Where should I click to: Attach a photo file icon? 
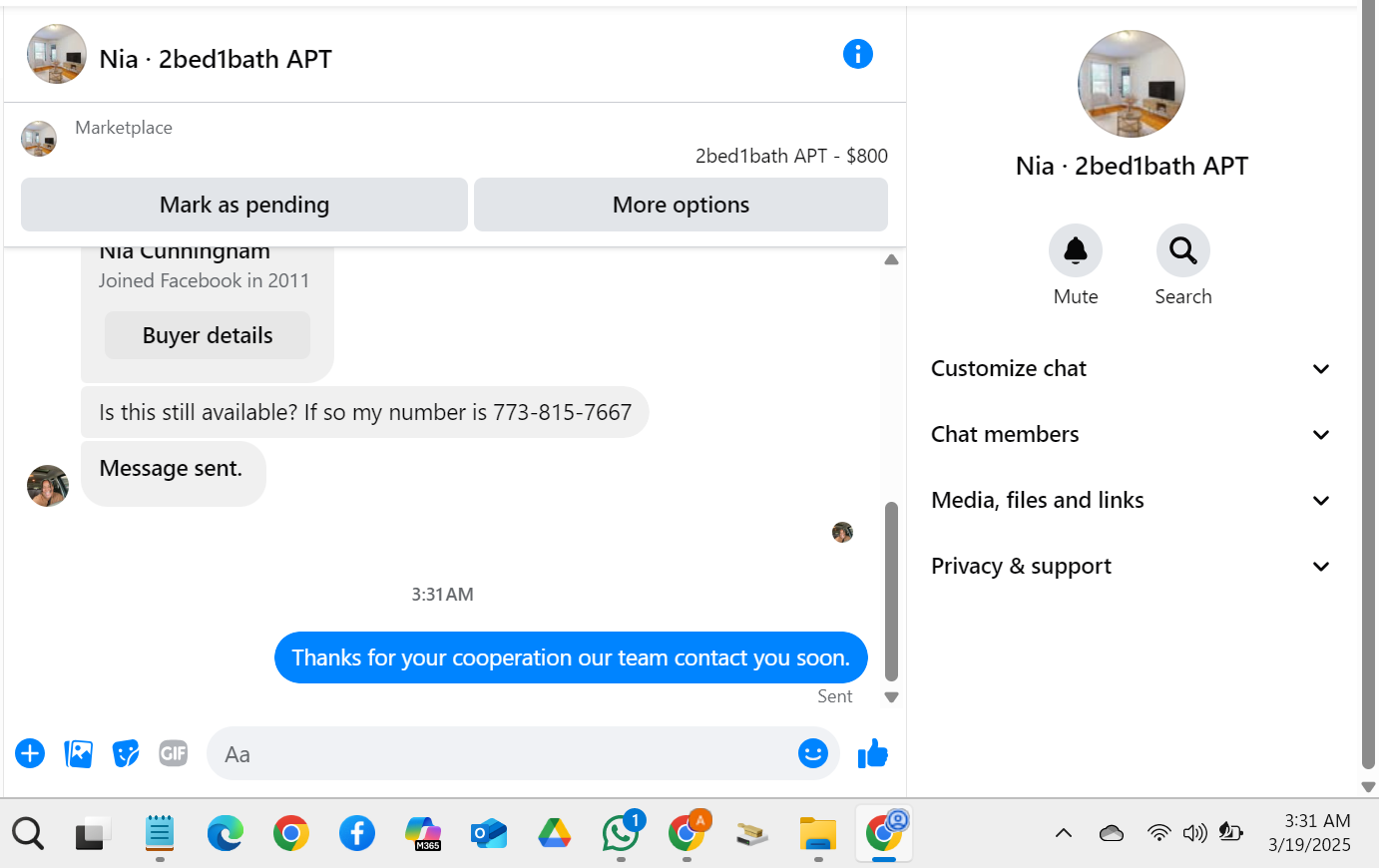coord(78,753)
